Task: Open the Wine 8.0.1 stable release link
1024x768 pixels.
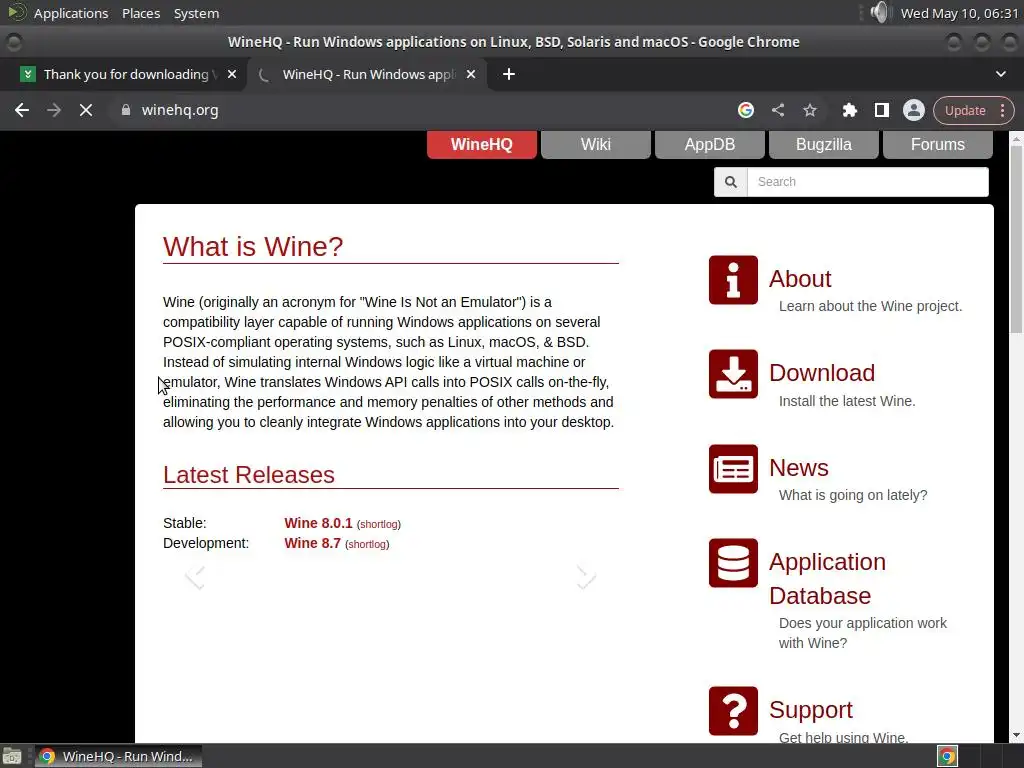Action: (318, 523)
